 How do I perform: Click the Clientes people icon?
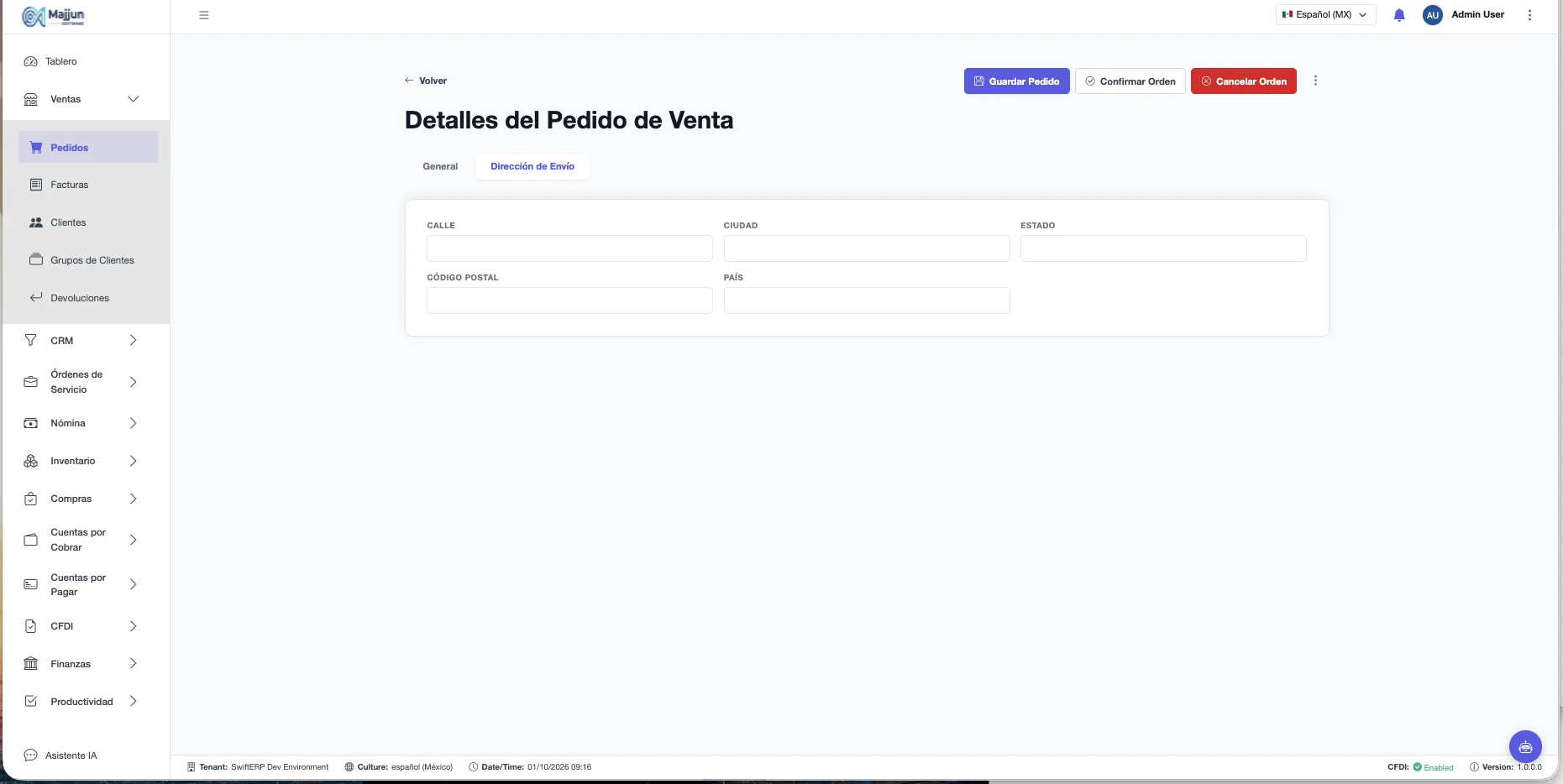(x=36, y=222)
